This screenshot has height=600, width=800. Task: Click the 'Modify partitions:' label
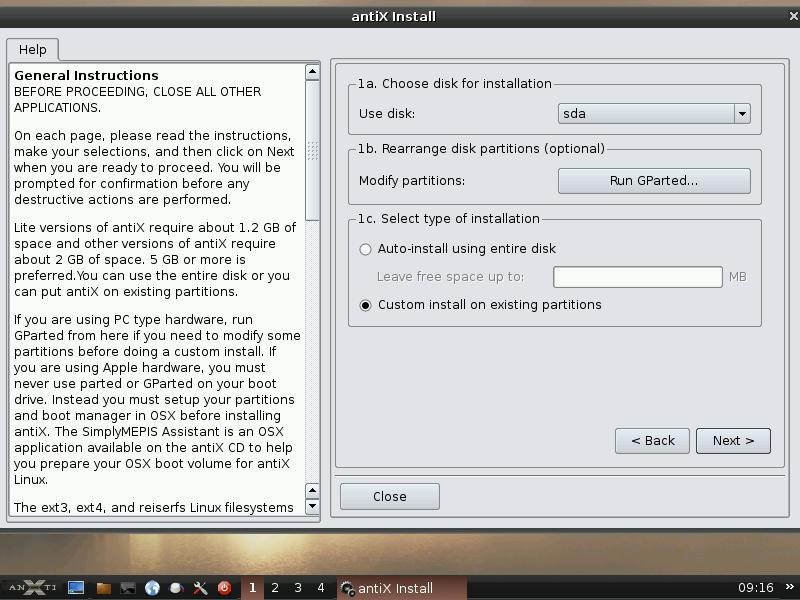412,181
